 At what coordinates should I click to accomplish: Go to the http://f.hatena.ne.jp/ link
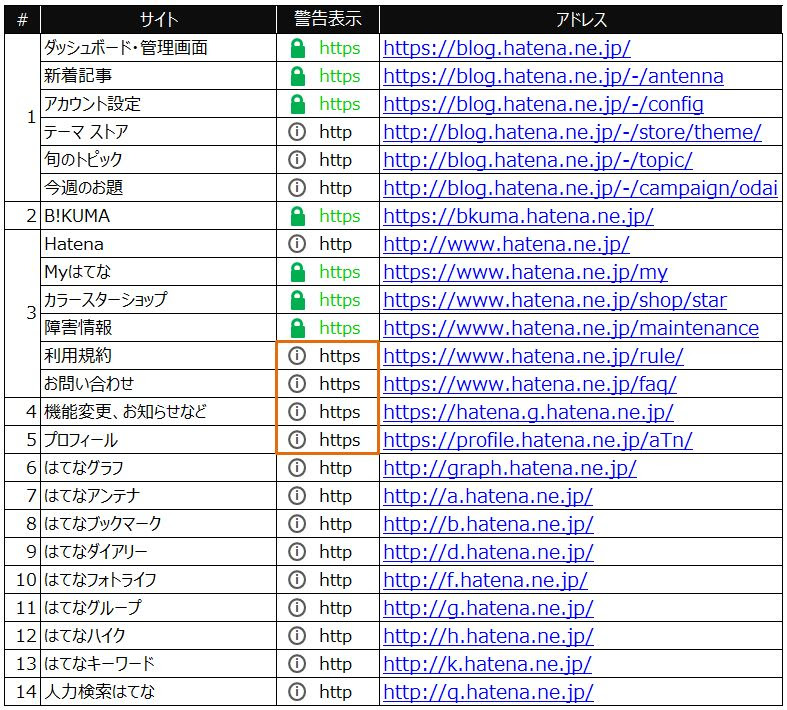[x=485, y=581]
